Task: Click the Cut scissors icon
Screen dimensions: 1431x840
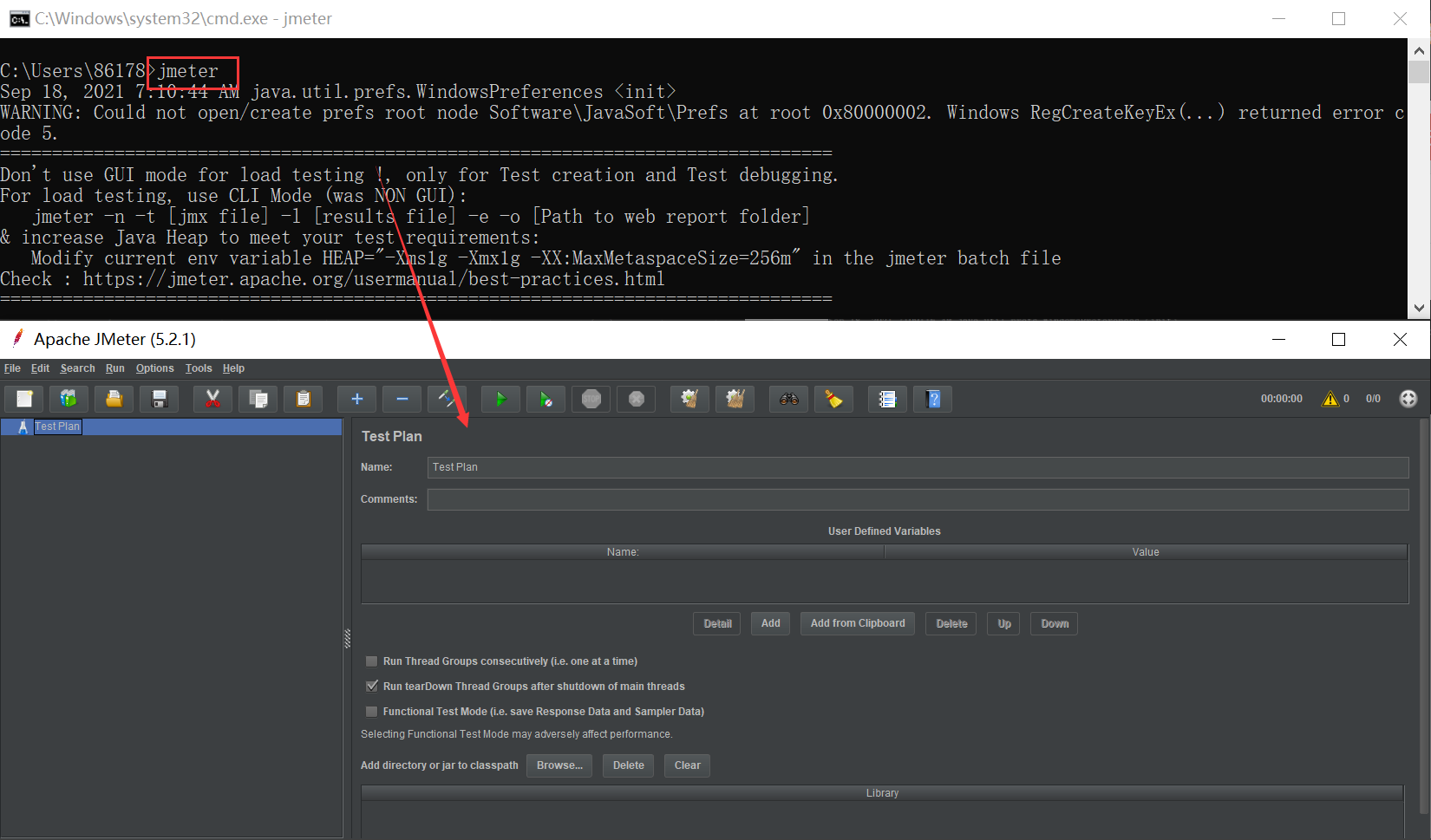Action: coord(212,399)
